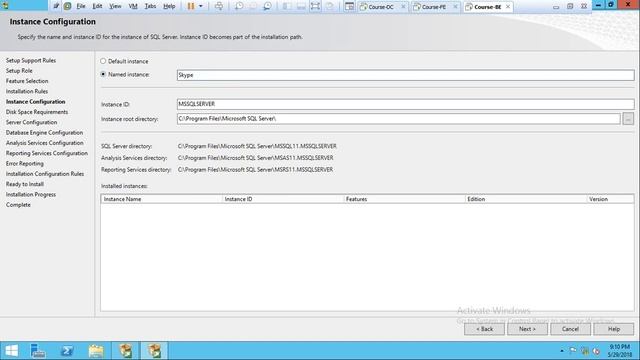Click the Instance ID input field
Viewport: 640px width, 360px height.
(405, 104)
